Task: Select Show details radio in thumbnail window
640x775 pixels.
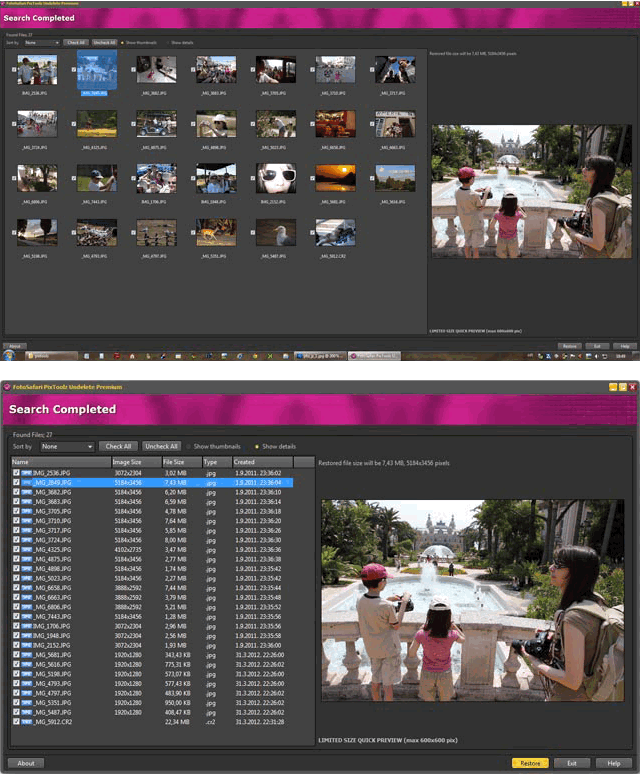Action: click(x=168, y=43)
